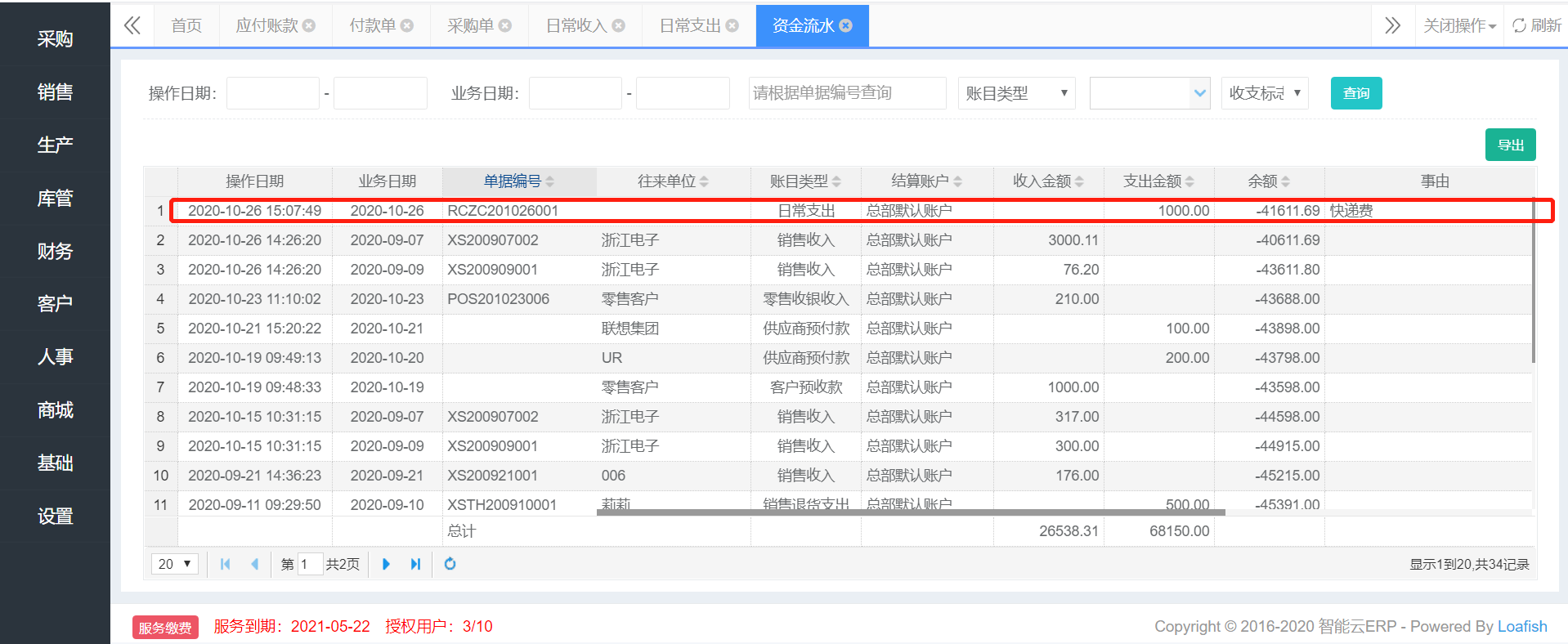Switch to the 日常支出 tab
This screenshot has height=644, width=1568.
[x=690, y=26]
